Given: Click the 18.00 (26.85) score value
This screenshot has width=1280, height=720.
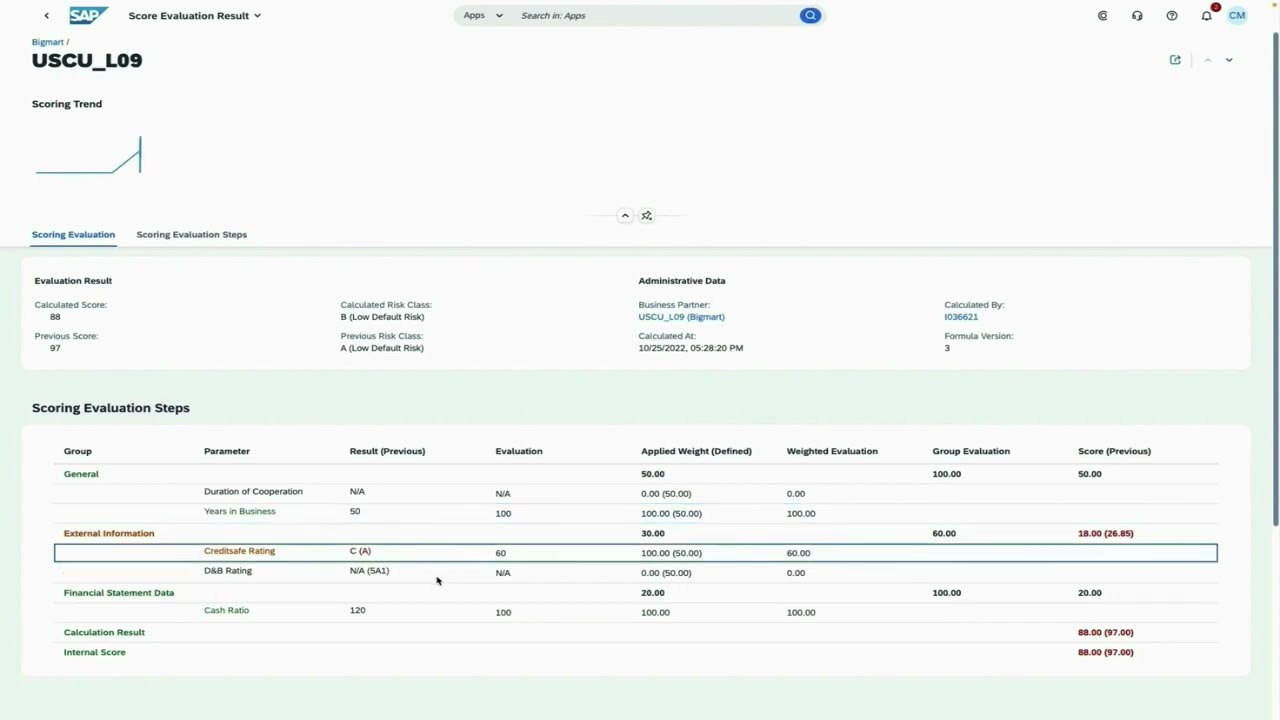Looking at the screenshot, I should (1105, 534).
